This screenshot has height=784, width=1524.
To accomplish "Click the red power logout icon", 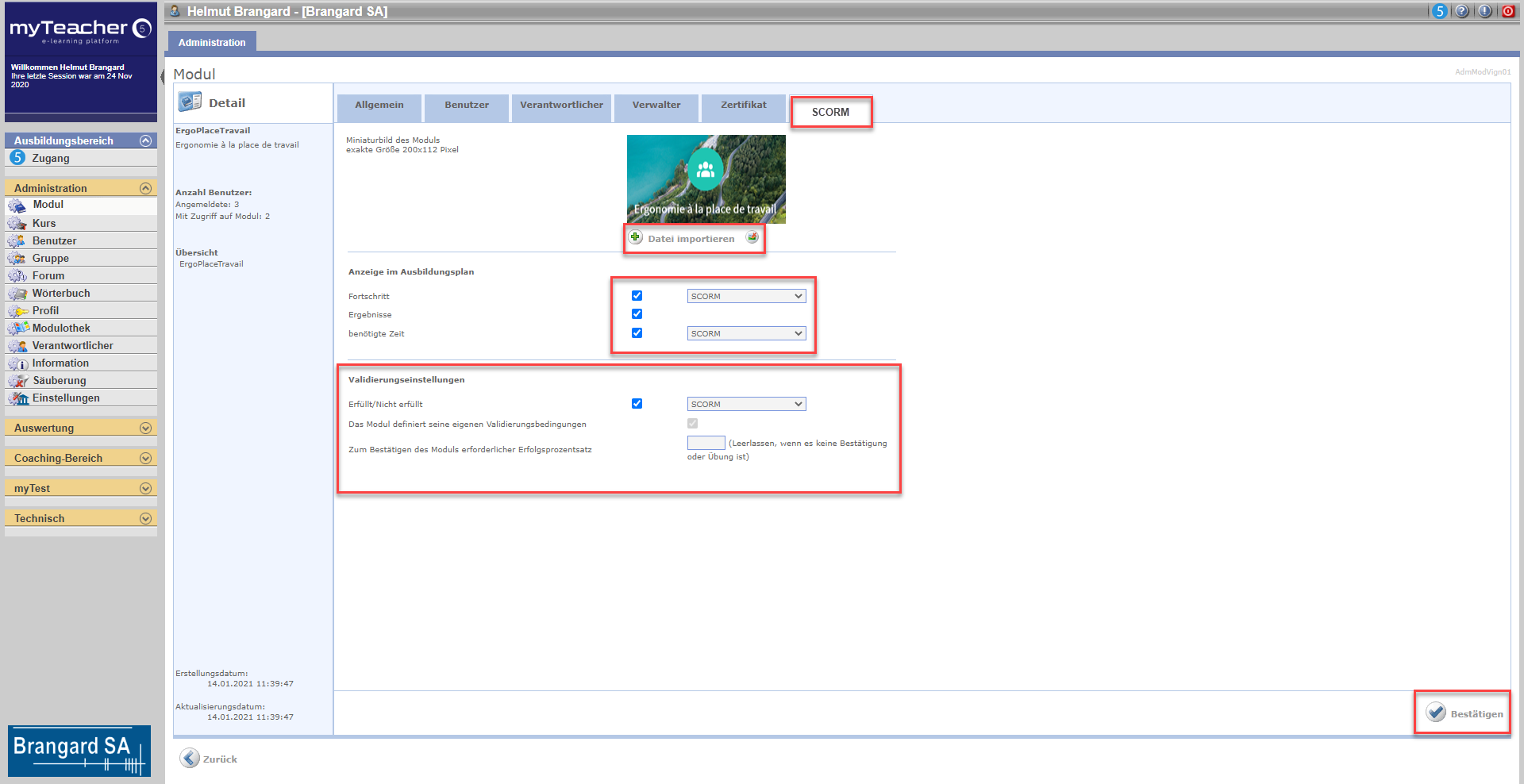I will [1508, 11].
